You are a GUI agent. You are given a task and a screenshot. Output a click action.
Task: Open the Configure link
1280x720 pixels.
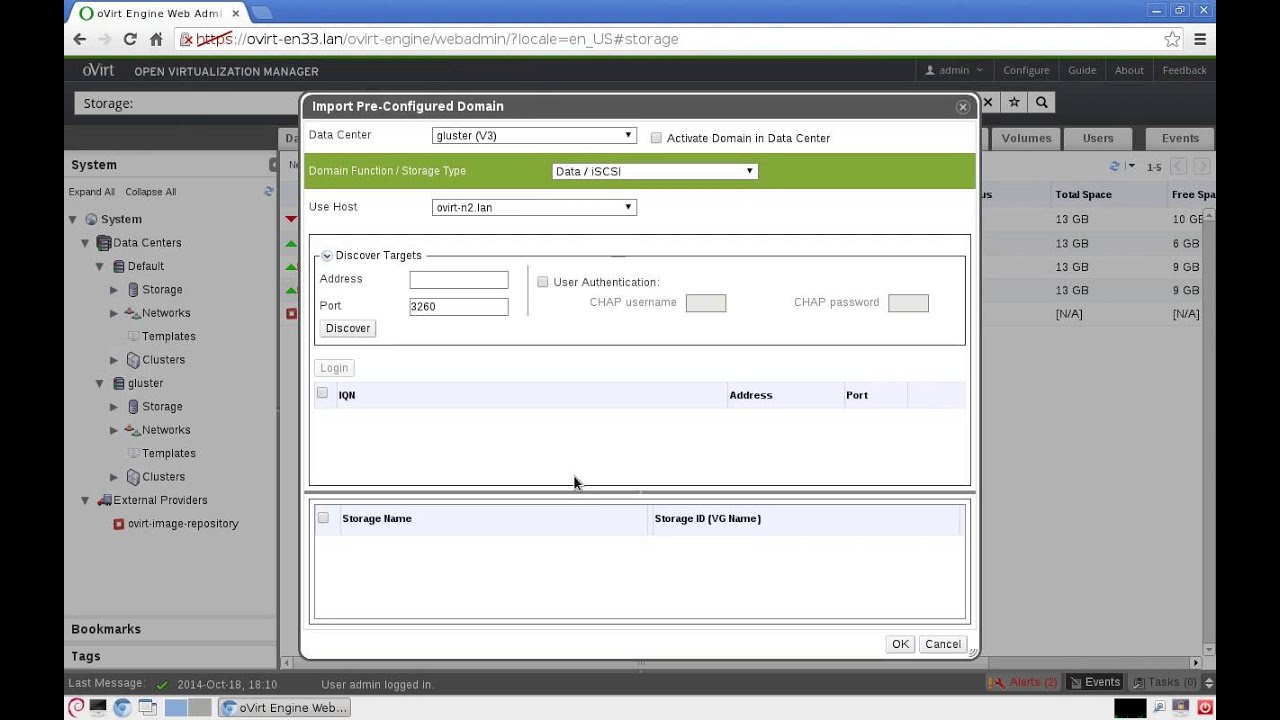tap(1026, 70)
